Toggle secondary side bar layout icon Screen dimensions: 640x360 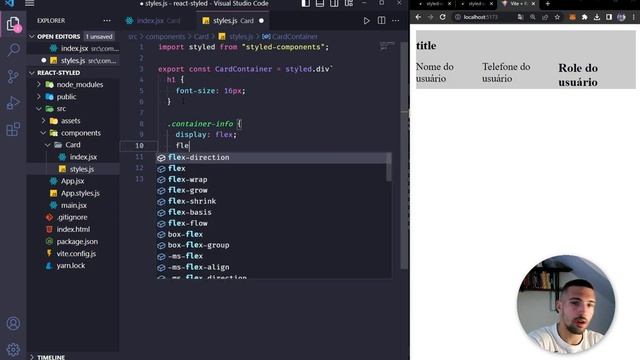point(334,3)
